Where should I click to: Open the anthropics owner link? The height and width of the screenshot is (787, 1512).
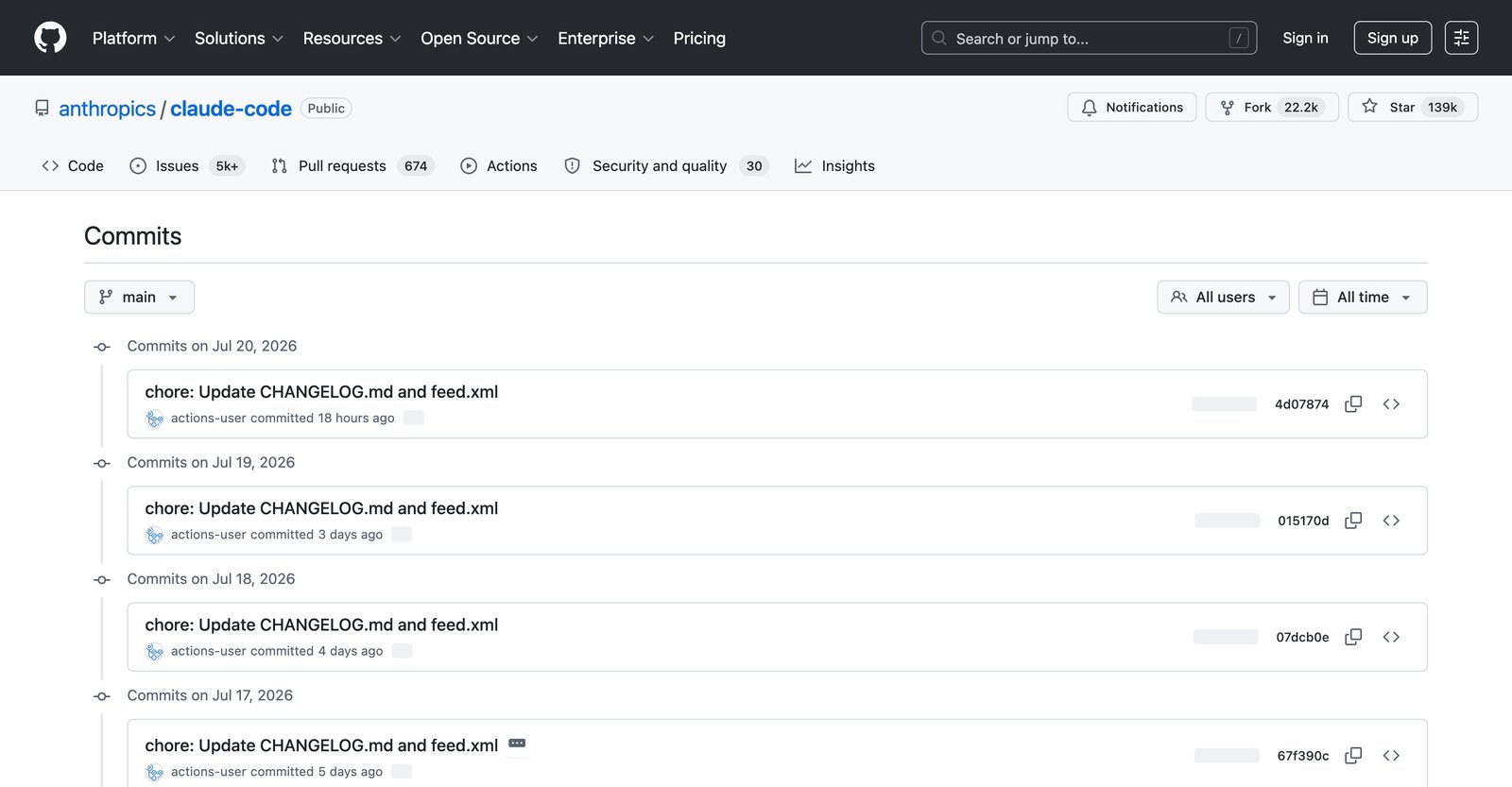click(107, 109)
